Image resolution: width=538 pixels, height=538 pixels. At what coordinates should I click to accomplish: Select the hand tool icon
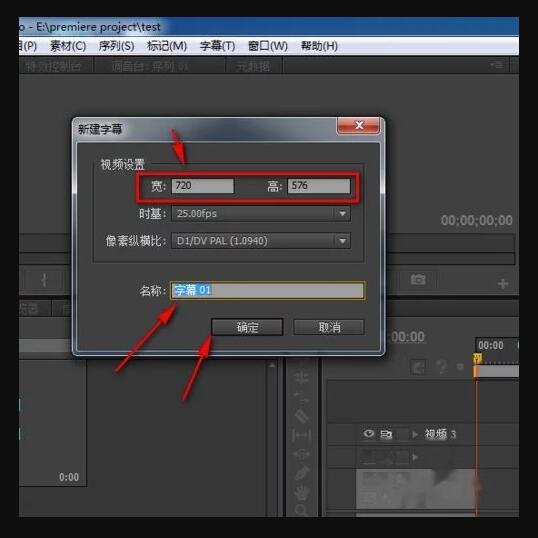302,493
